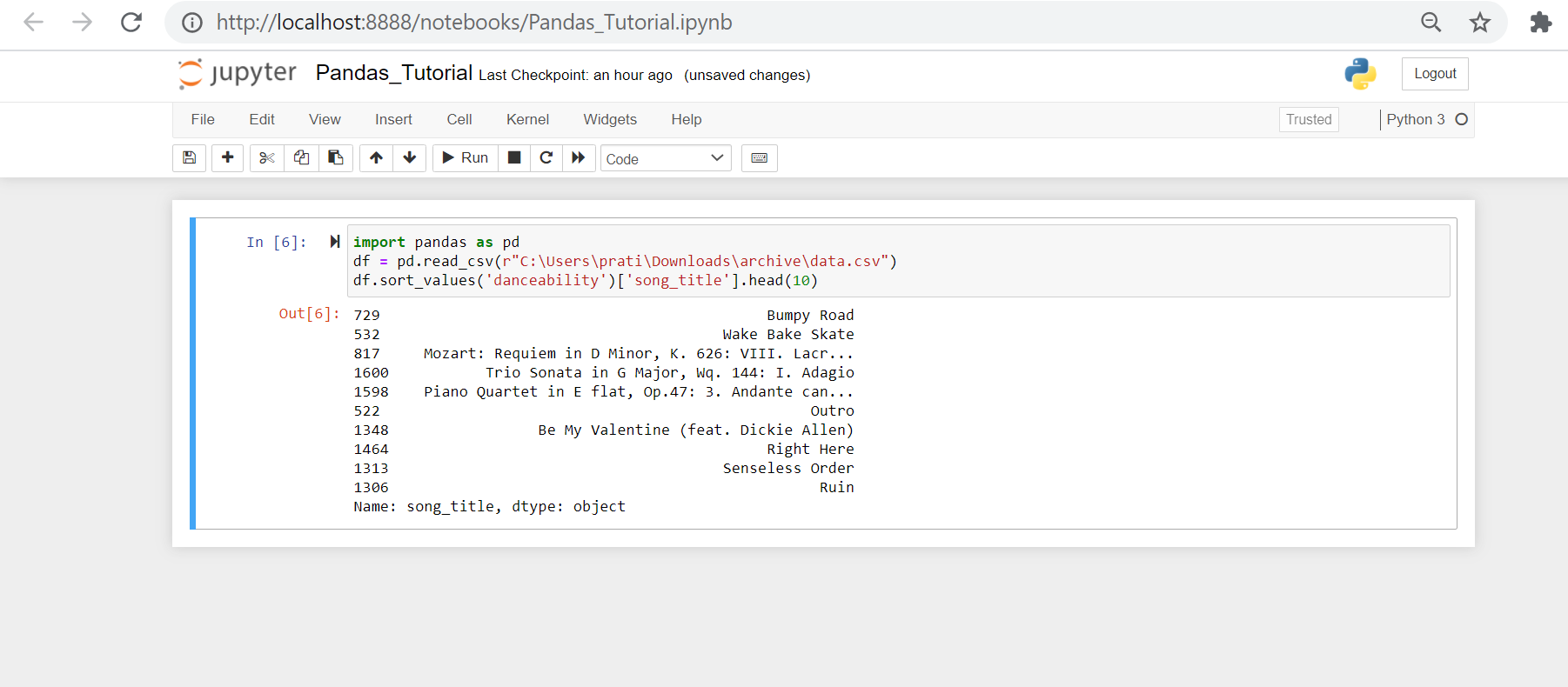Screen dimensions: 1568x687
Task: Click the Outro output row
Action: 604,410
